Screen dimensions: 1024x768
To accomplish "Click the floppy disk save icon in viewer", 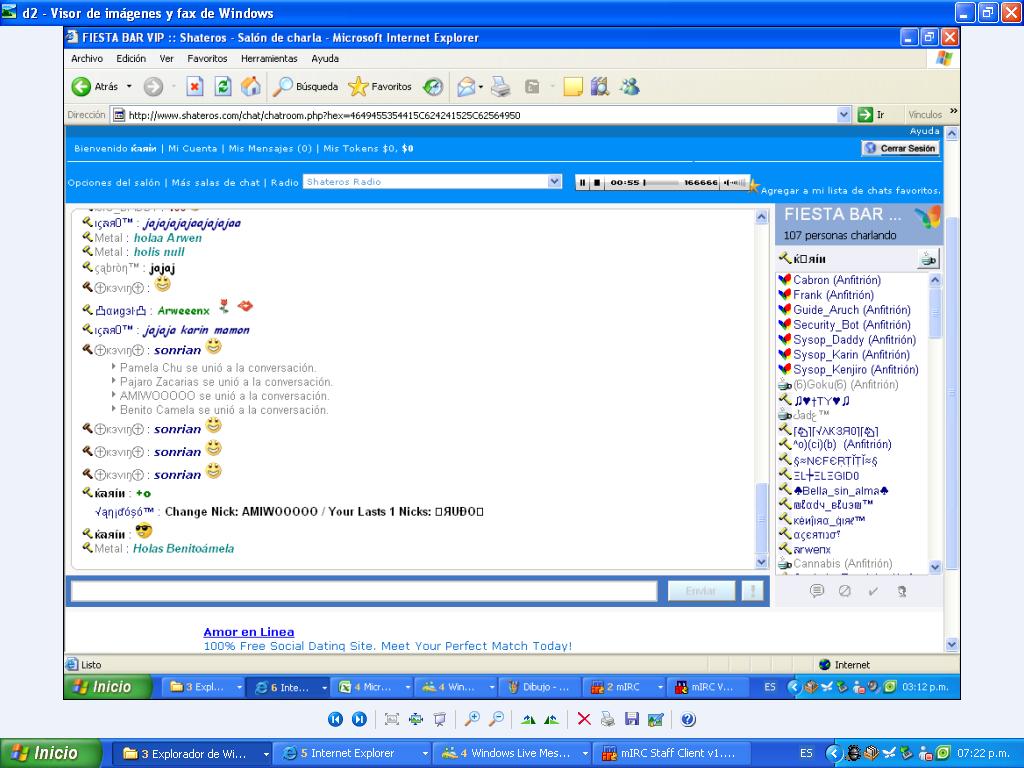I will (x=632, y=719).
